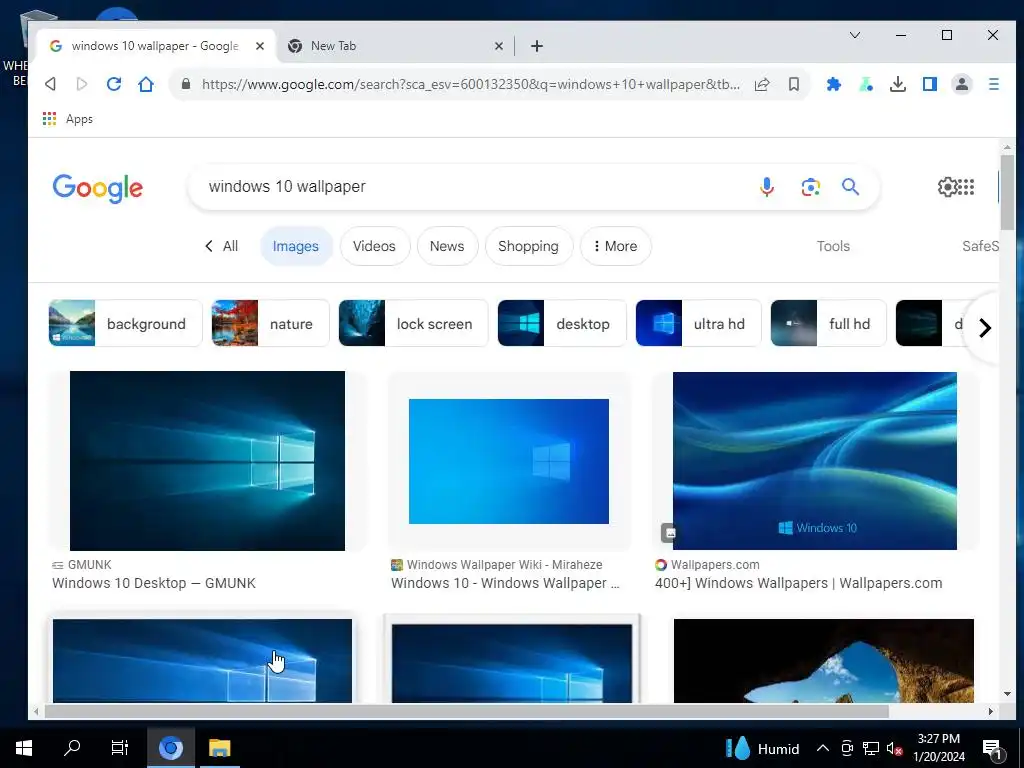This screenshot has width=1024, height=768.
Task: Click the browser back arrow
Action: (x=50, y=84)
